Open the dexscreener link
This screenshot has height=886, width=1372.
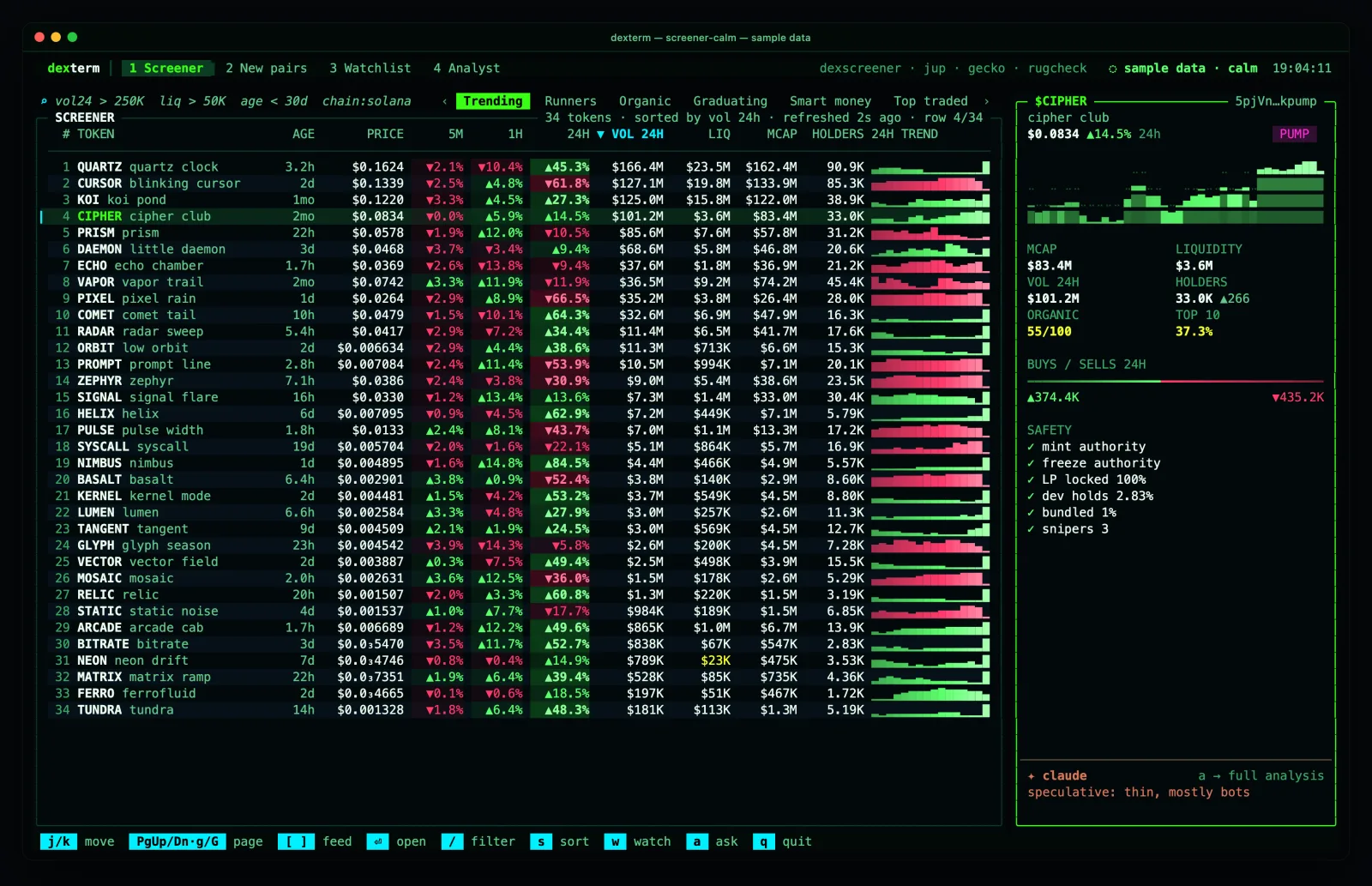(x=860, y=69)
